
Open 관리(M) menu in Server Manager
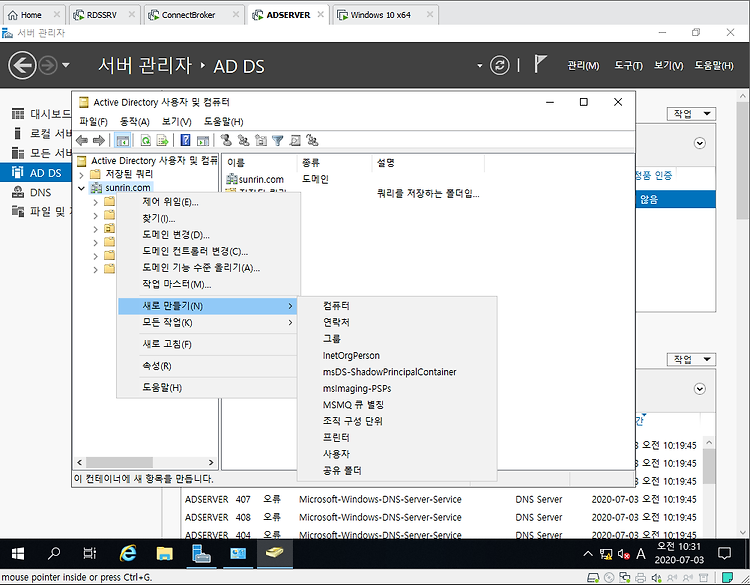point(583,66)
